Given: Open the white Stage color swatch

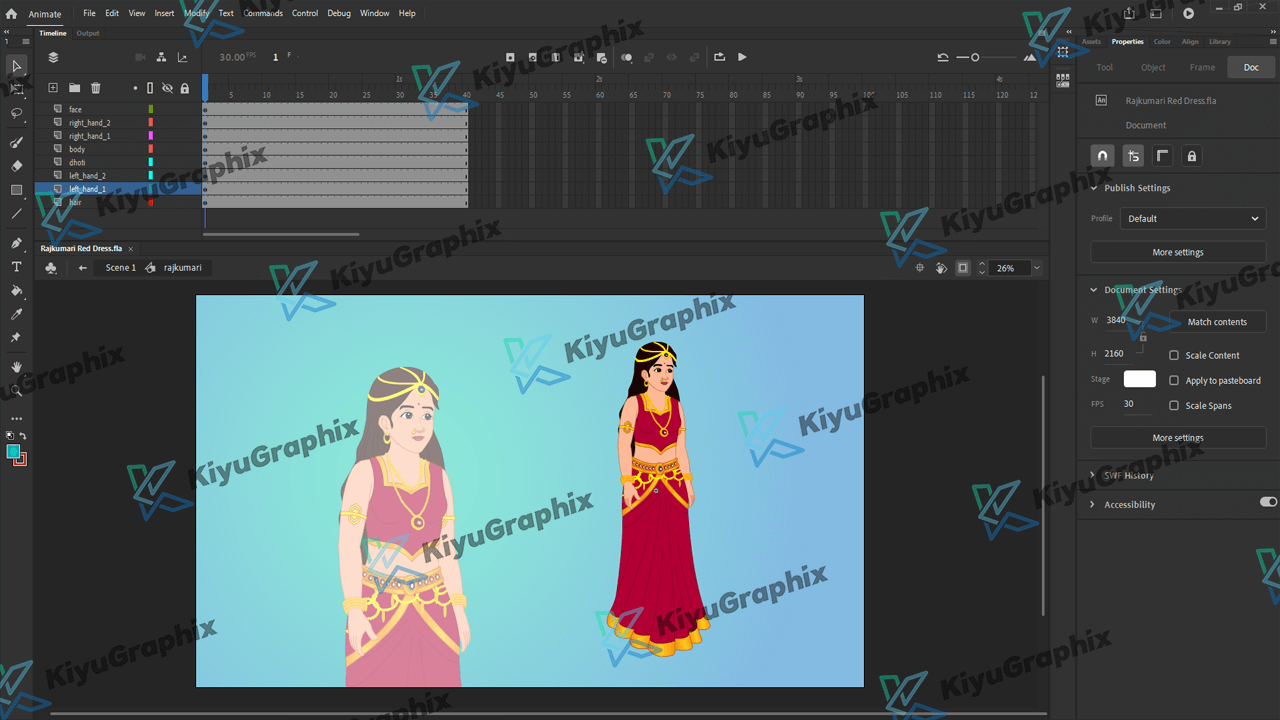Looking at the screenshot, I should pyautogui.click(x=1139, y=379).
